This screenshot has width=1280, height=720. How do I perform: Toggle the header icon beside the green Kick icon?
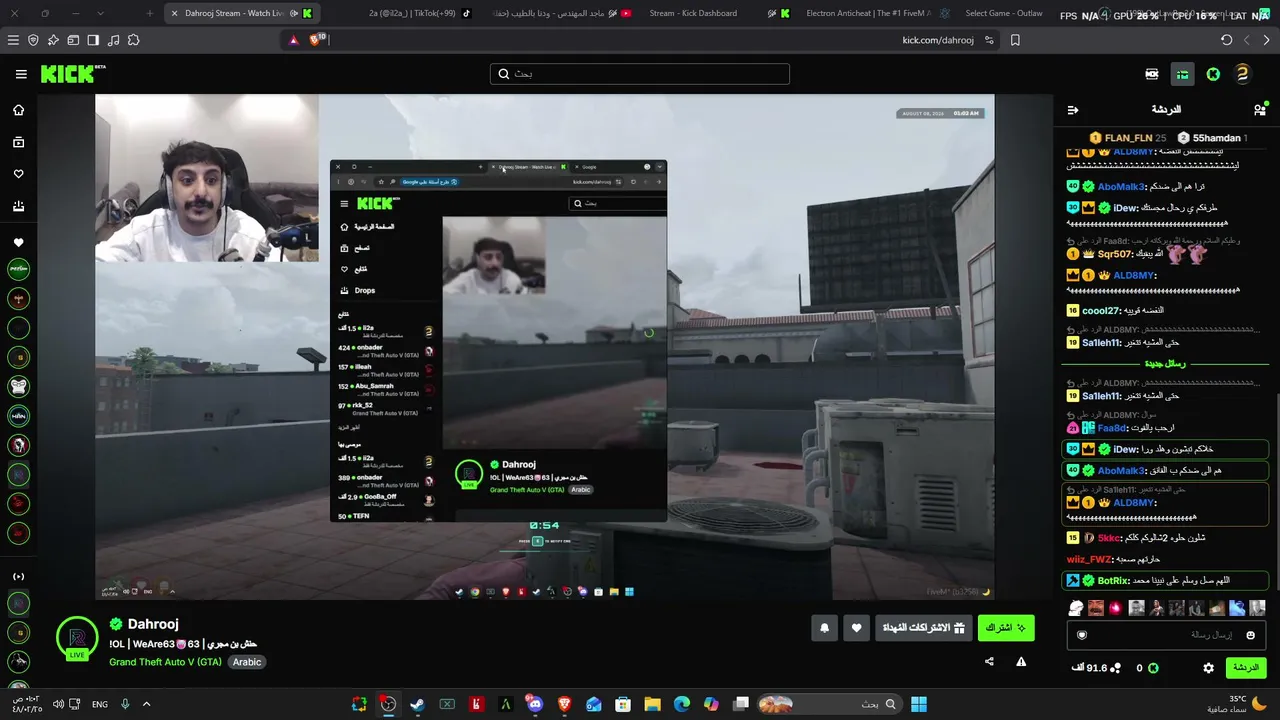click(x=1183, y=74)
